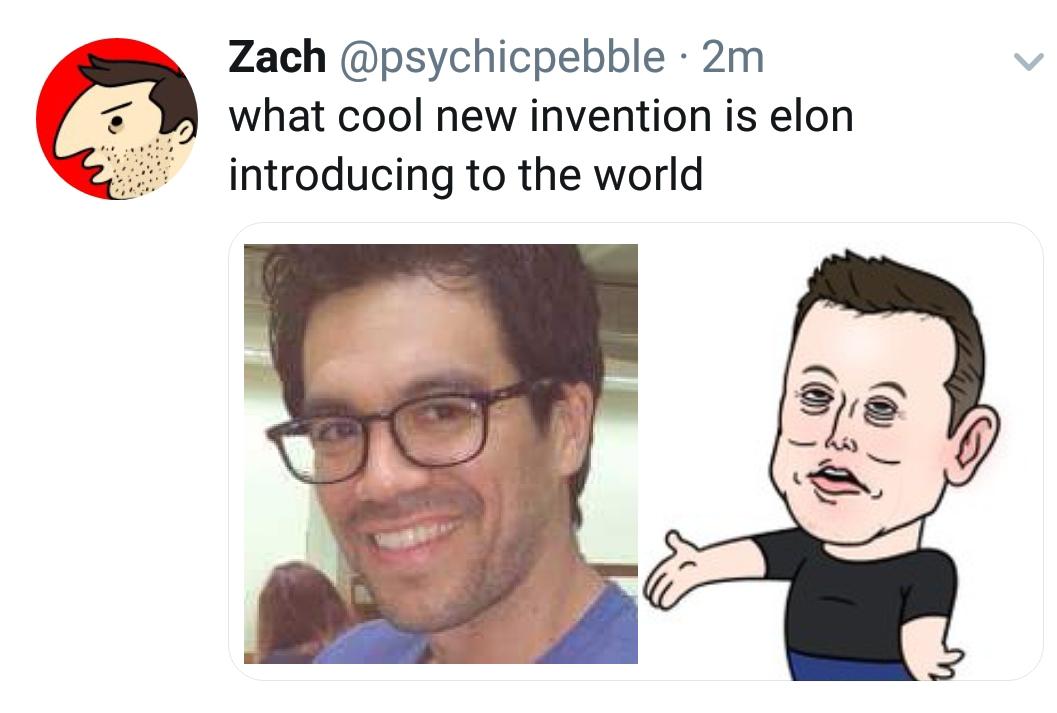The image size is (1057, 713).
Task: Expand the tweet options chevron
Action: click(x=1029, y=62)
